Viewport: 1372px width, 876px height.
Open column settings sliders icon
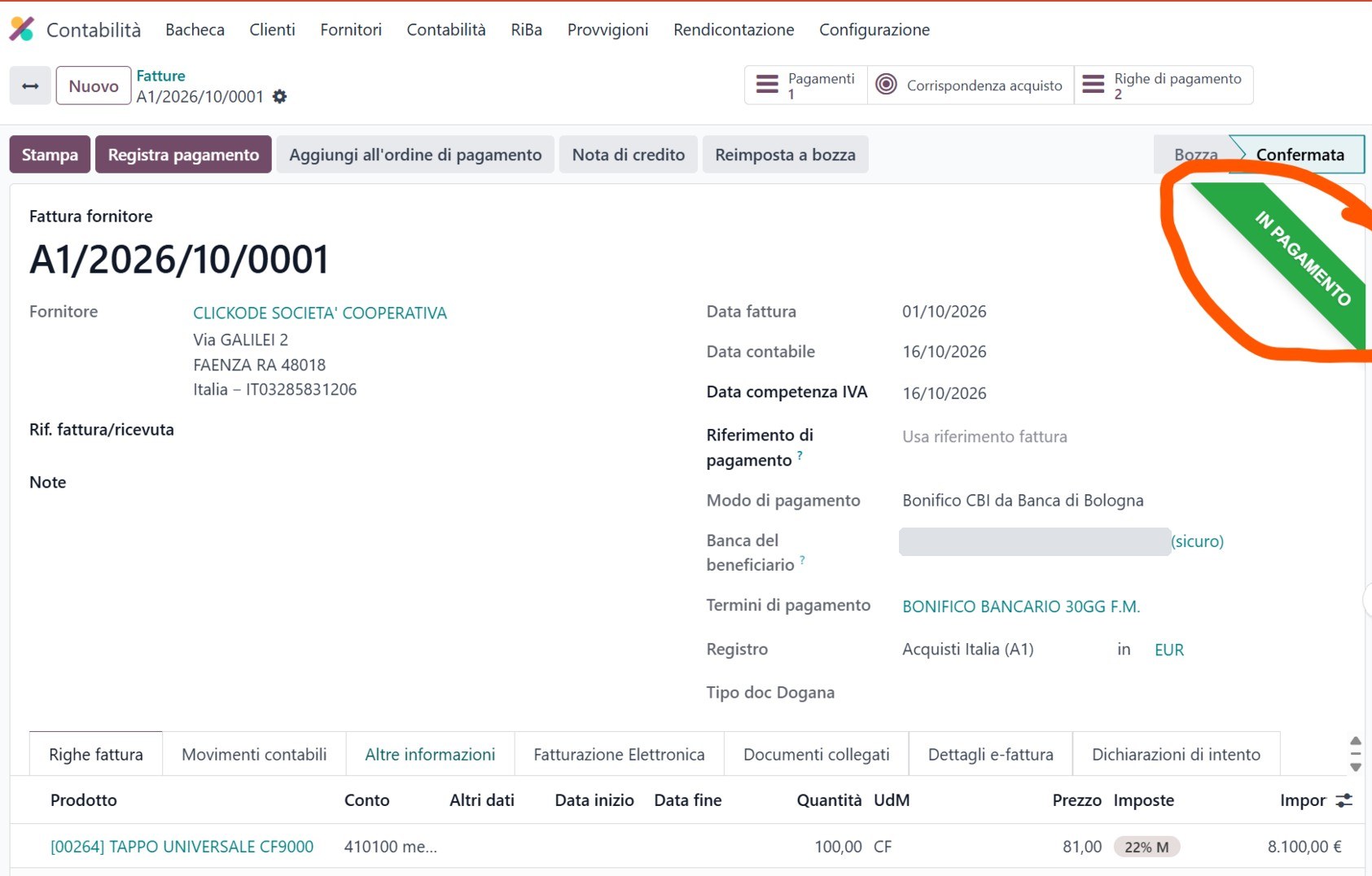[1344, 800]
